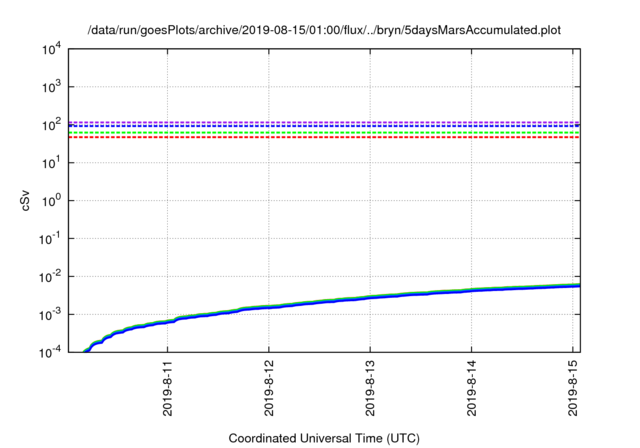This screenshot has width=640, height=448.
Task: Click the Coordinated Universal Time (UTC) axis title
Action: pyautogui.click(x=324, y=439)
